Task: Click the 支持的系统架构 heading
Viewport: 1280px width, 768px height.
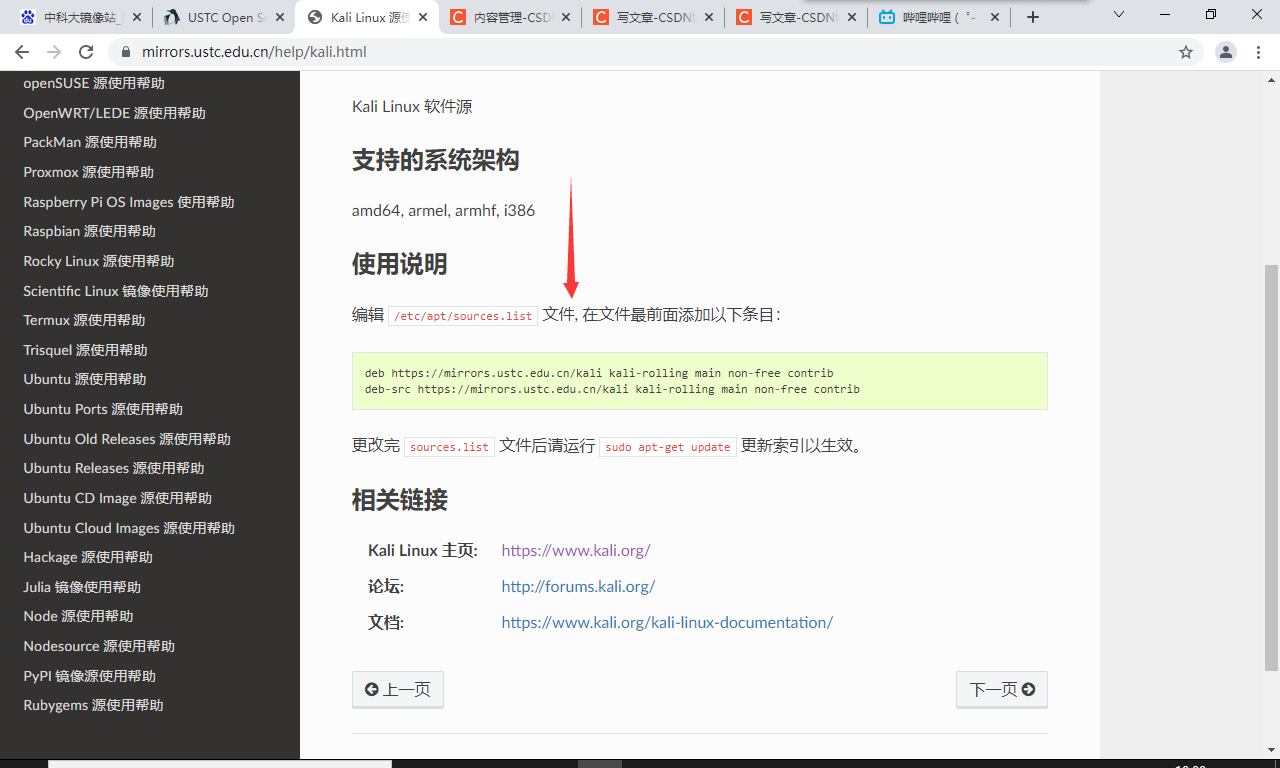Action: click(x=436, y=160)
